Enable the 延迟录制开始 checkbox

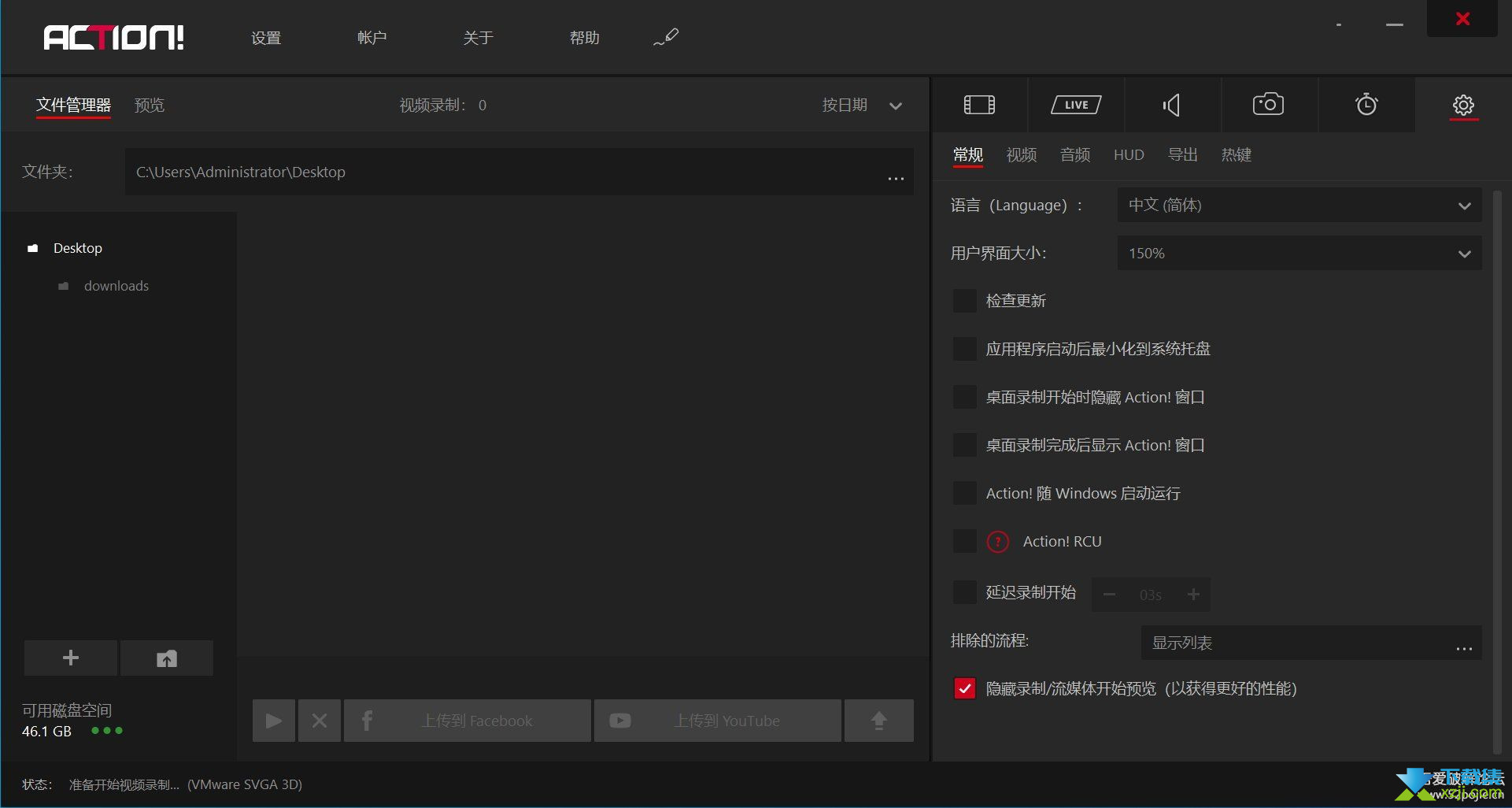pos(965,592)
